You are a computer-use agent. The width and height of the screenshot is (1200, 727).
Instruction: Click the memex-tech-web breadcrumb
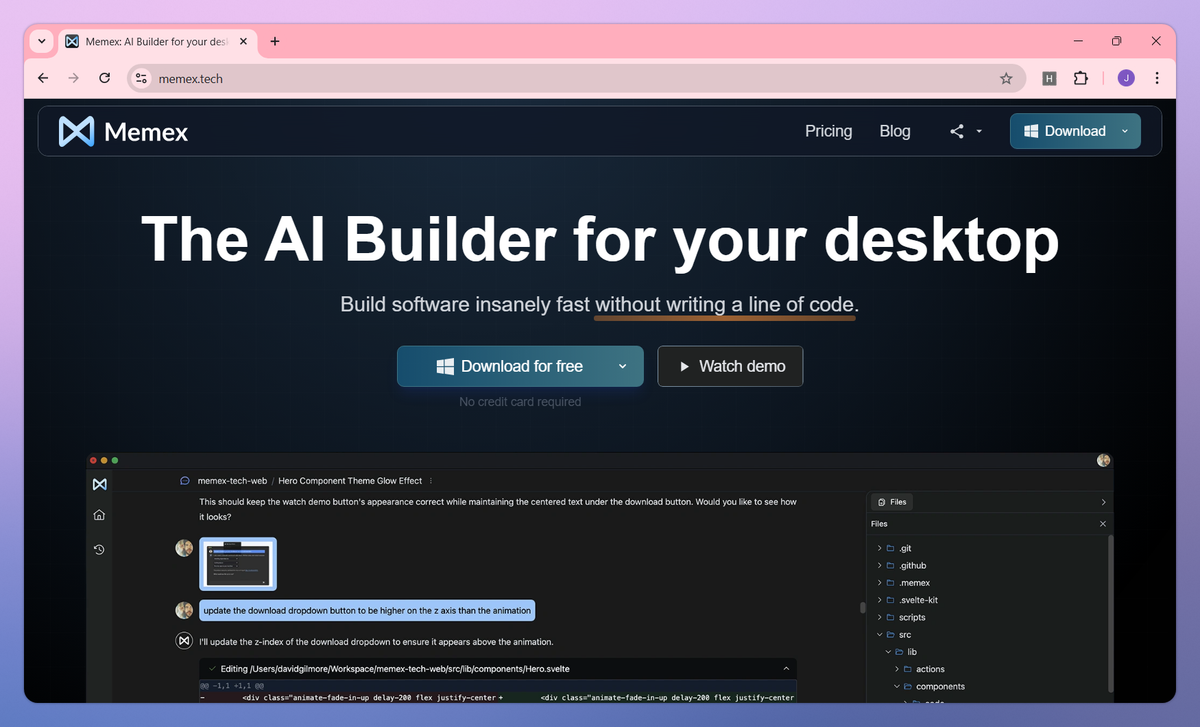pos(231,481)
